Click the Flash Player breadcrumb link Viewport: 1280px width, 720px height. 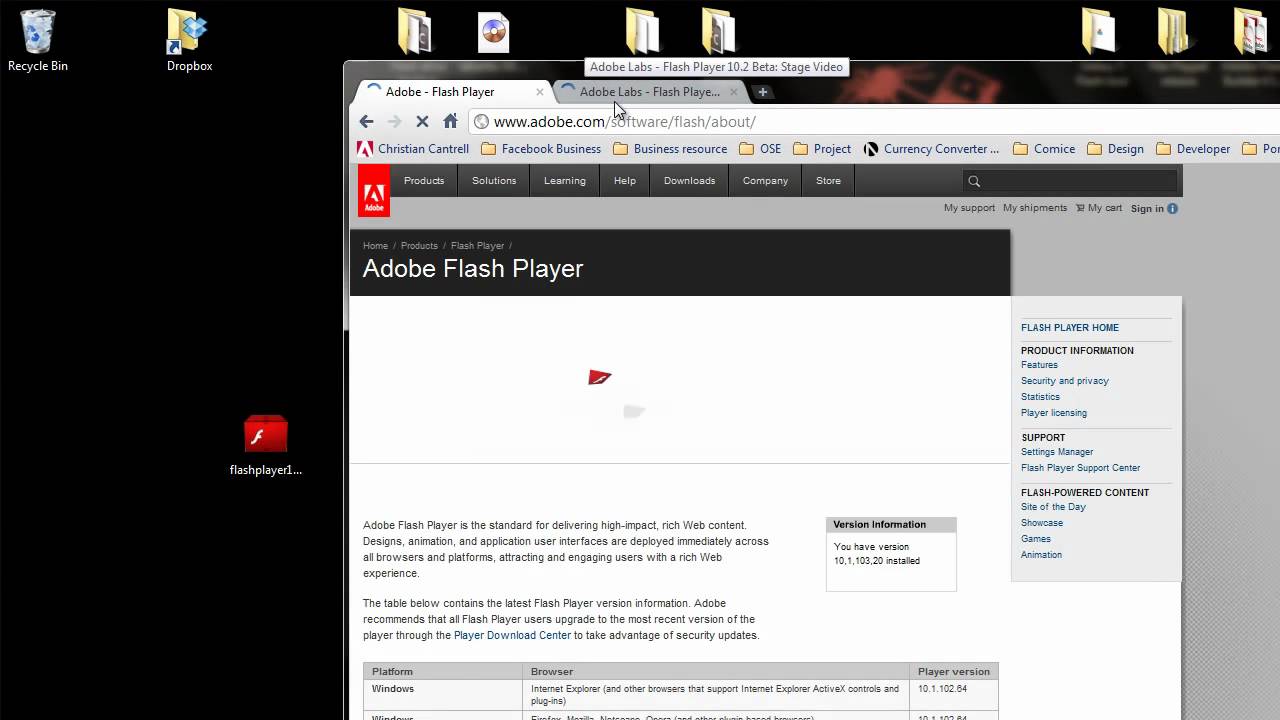pos(477,246)
